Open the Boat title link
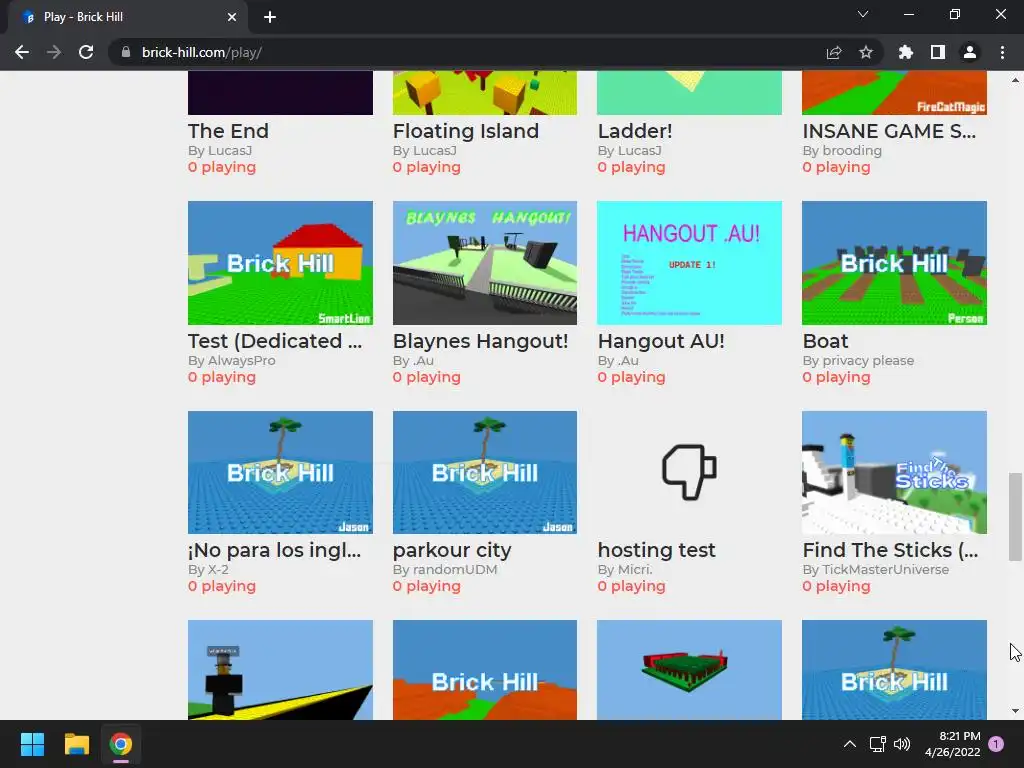 tap(825, 341)
